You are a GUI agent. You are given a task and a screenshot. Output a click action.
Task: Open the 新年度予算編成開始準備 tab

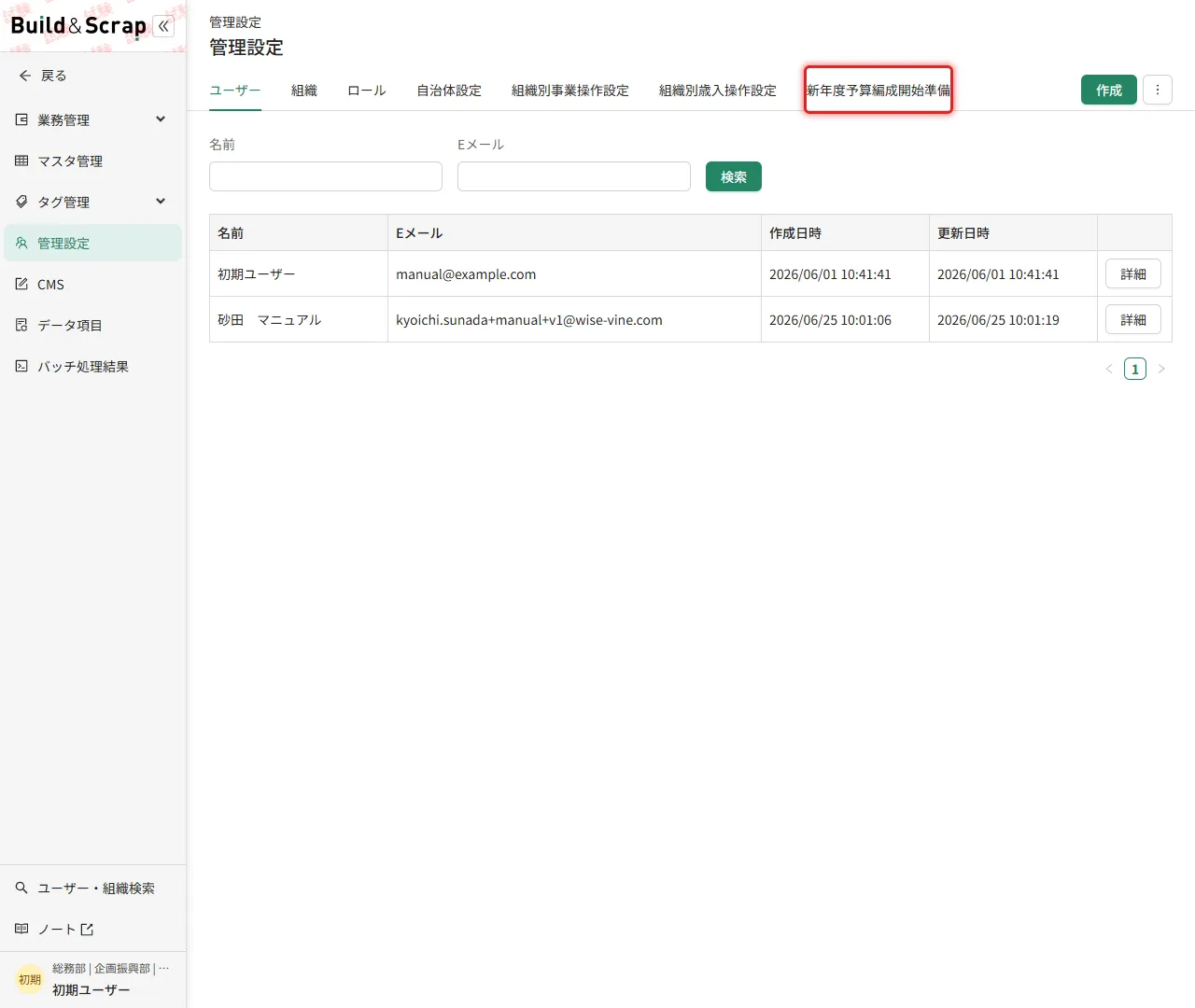879,91
